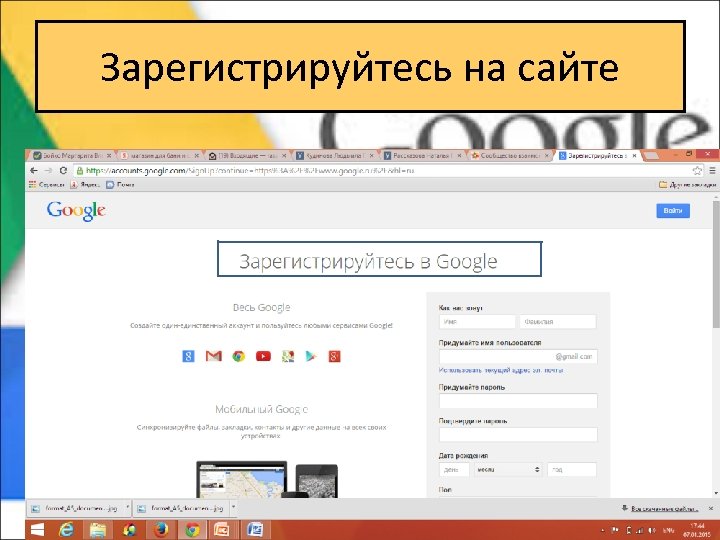This screenshot has width=720, height=540.
Task: Click the Chrome service icon under Весь Google
Action: (x=238, y=356)
